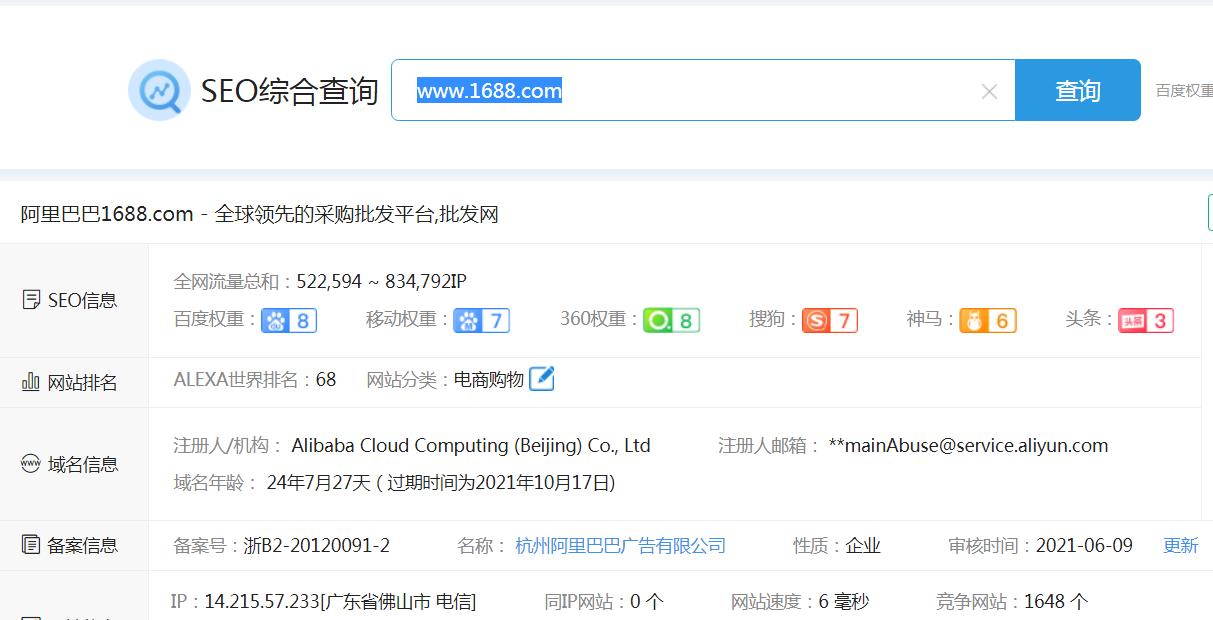Viewport: 1213px width, 620px height.
Task: Click the 百度权重 badge showing 8
Action: (x=290, y=320)
